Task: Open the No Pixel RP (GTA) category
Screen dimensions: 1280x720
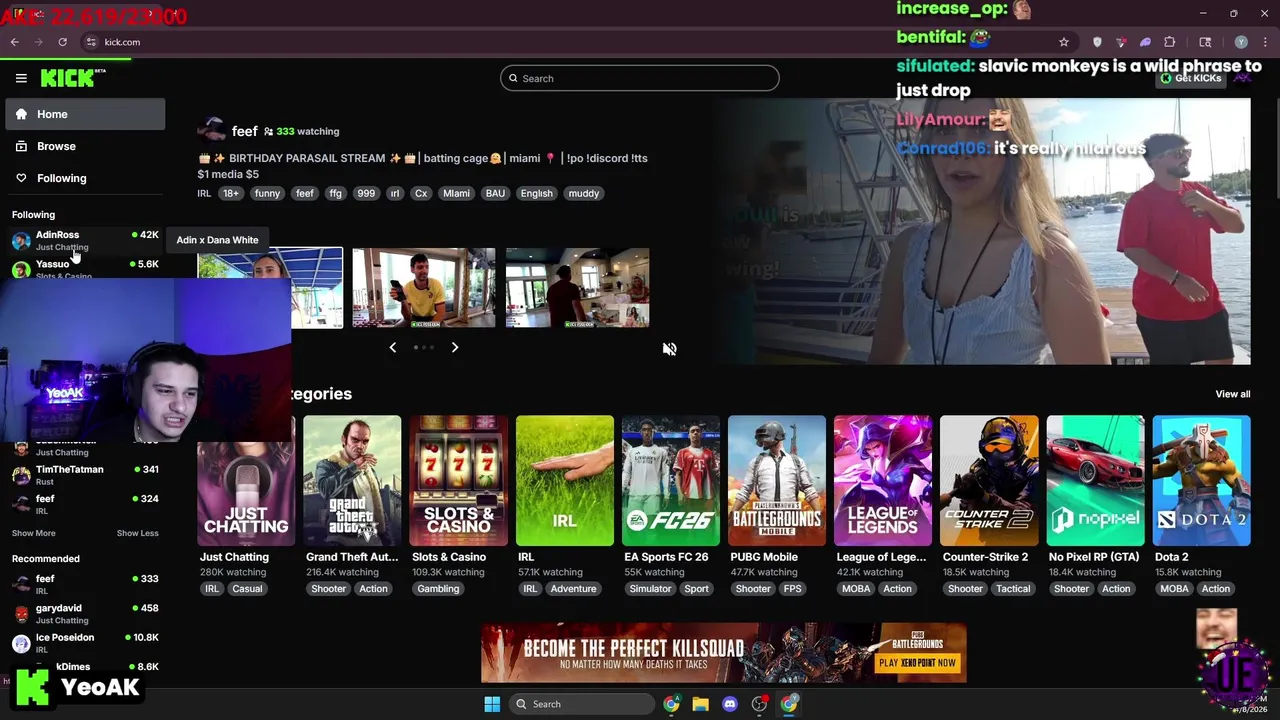Action: [x=1095, y=481]
